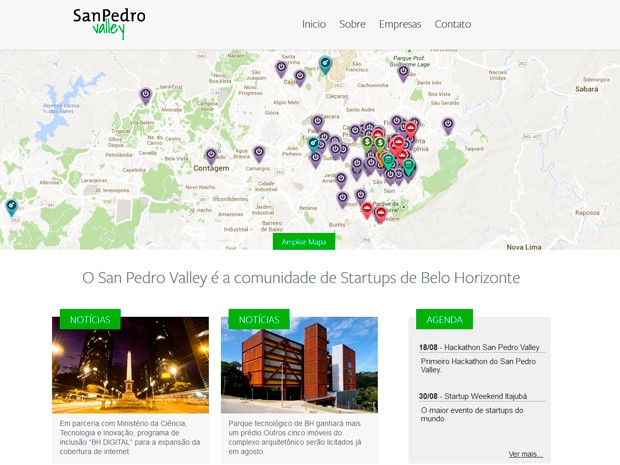
Task: Select the red pin near Belvedere
Action: pyautogui.click(x=380, y=215)
